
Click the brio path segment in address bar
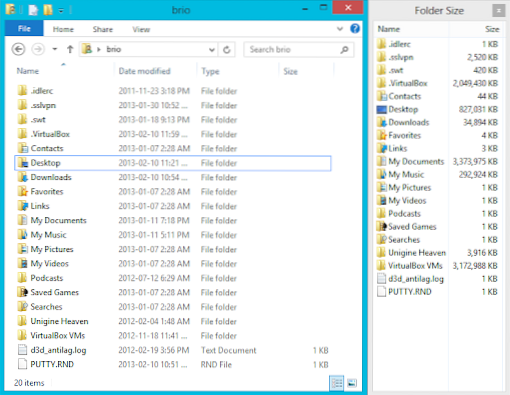114,49
